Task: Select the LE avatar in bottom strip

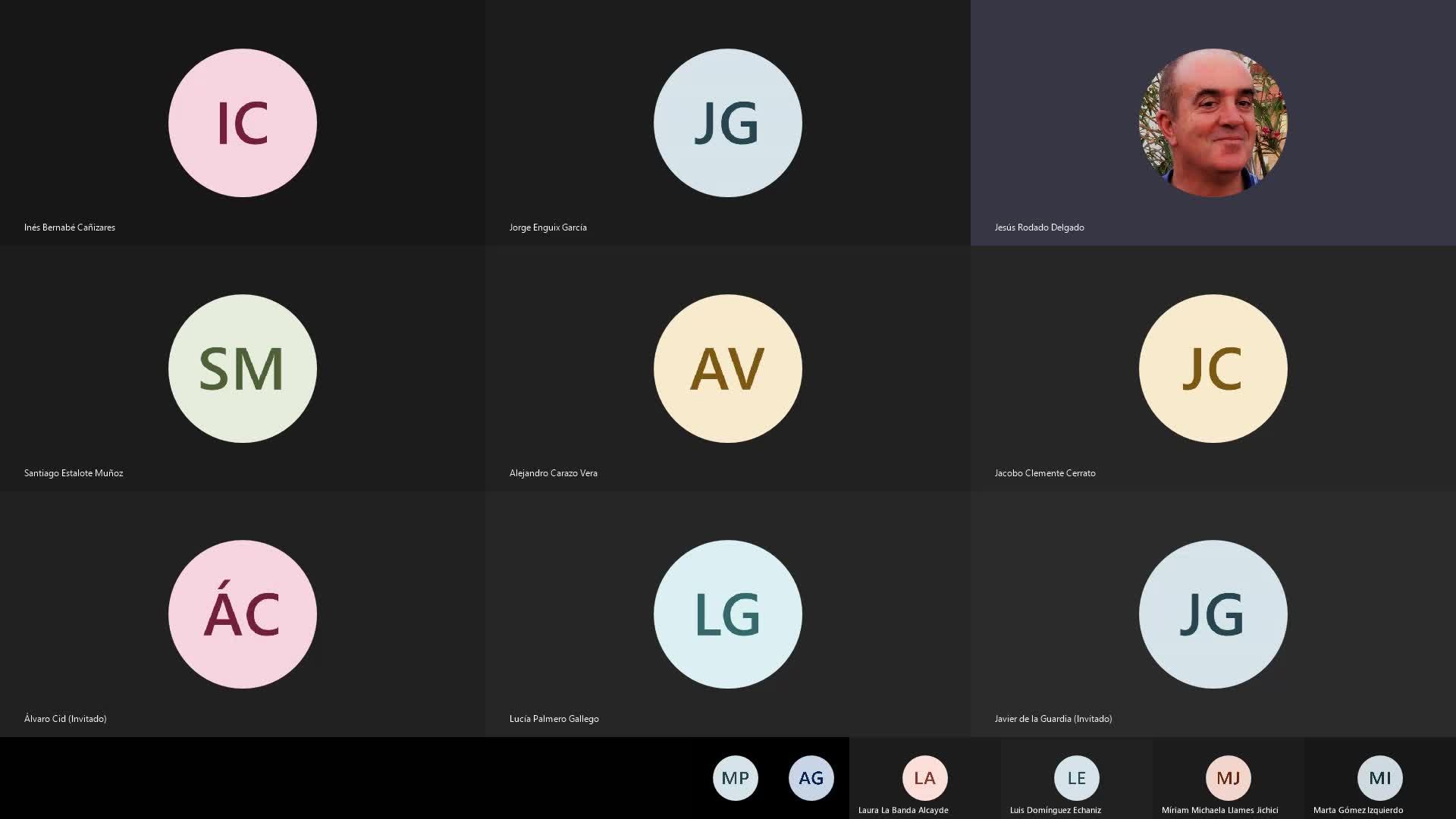Action: 1076,778
